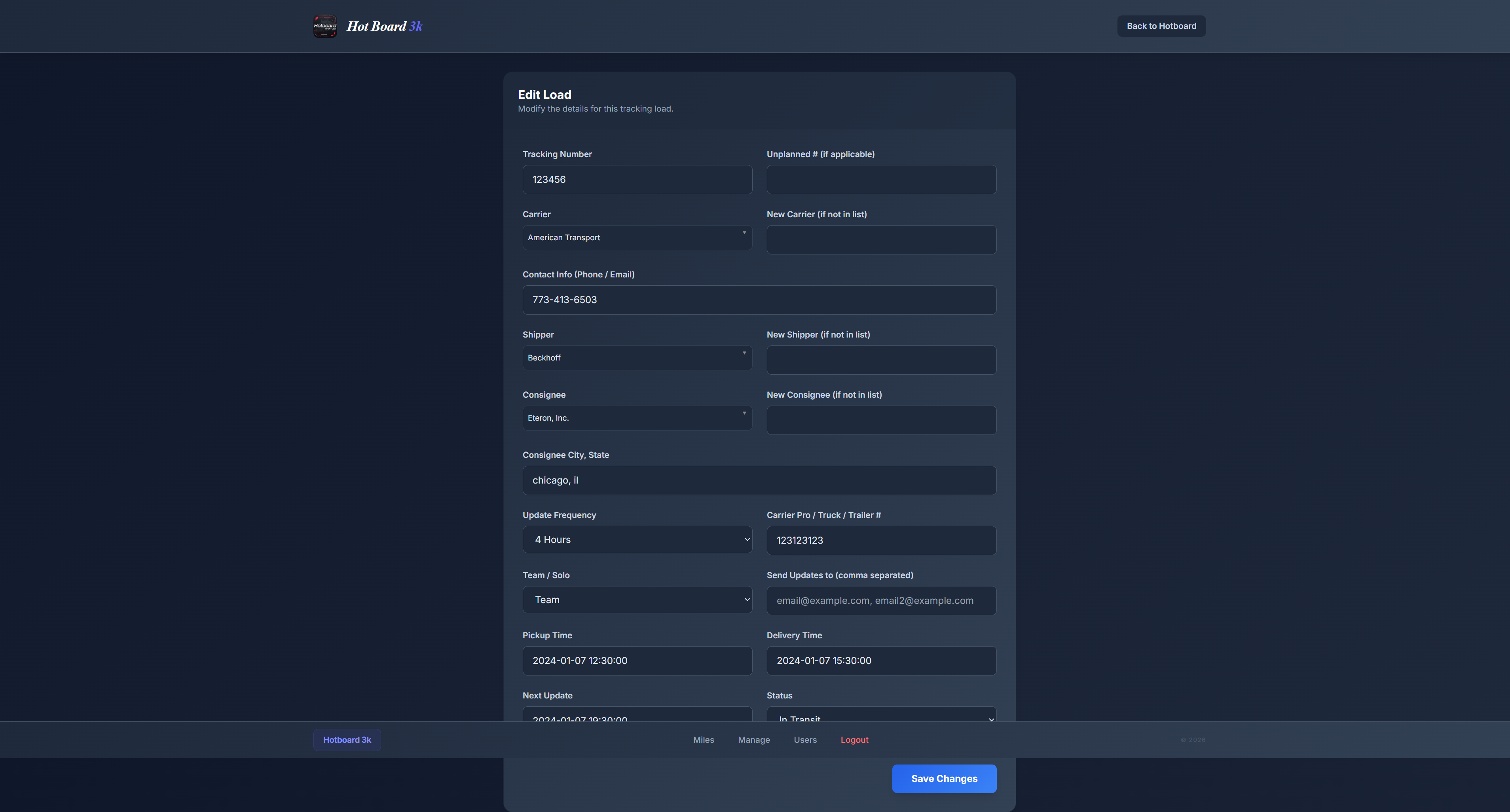Click the Pickup Time field
Viewport: 1510px width, 812px height.
[x=637, y=660]
